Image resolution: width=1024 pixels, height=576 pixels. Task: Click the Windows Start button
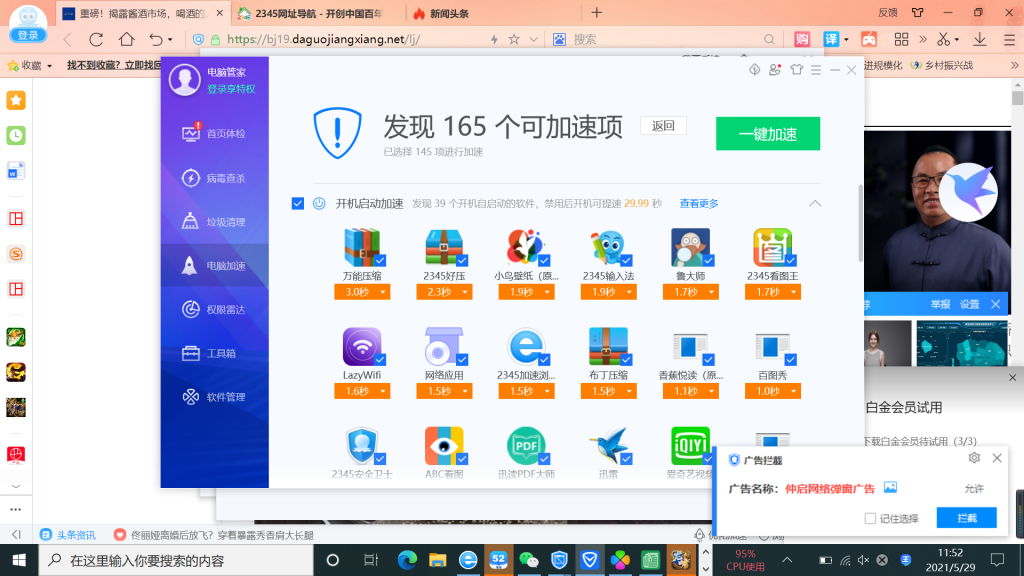[19, 560]
